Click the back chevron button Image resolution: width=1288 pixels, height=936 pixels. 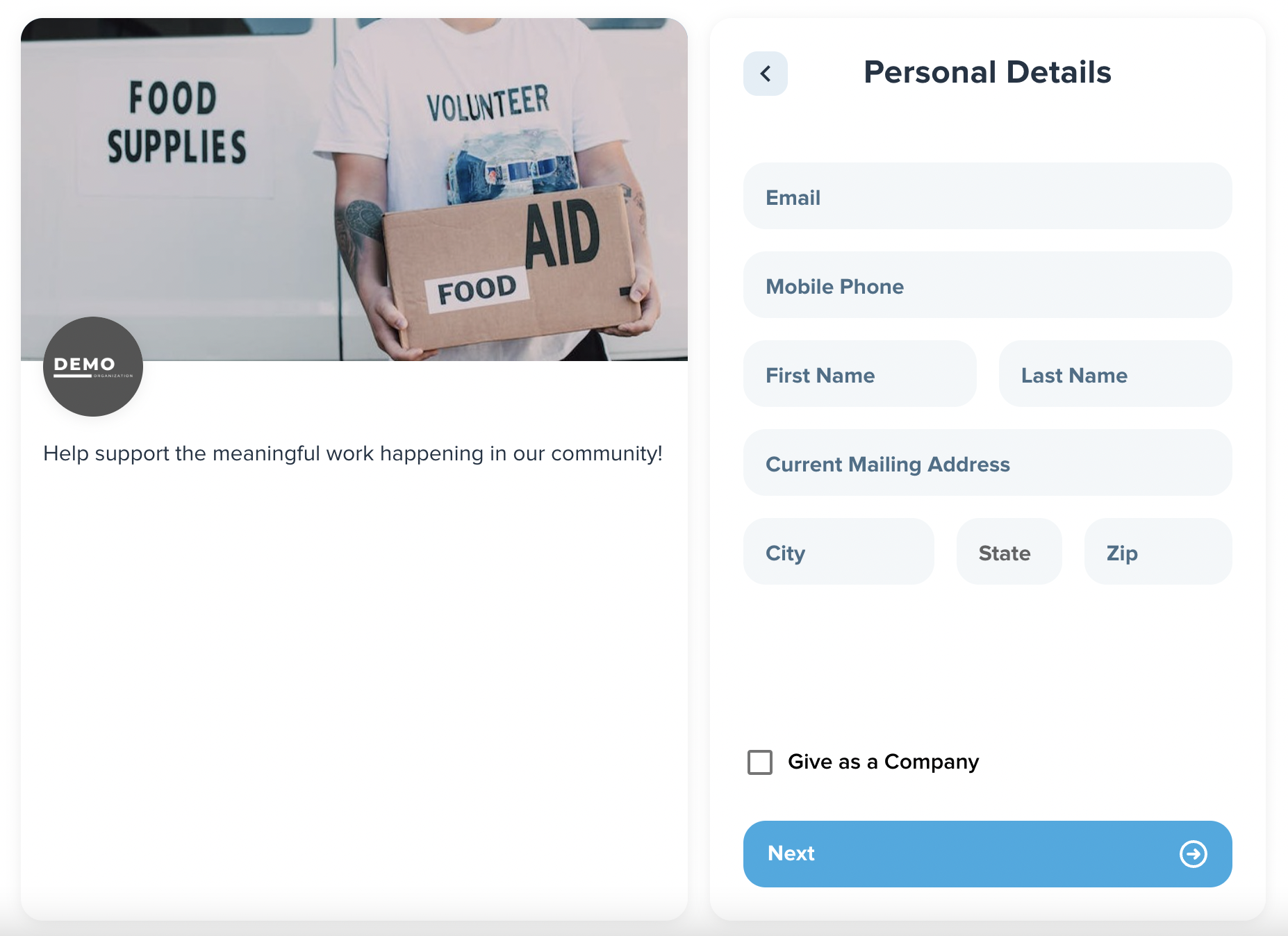[765, 74]
